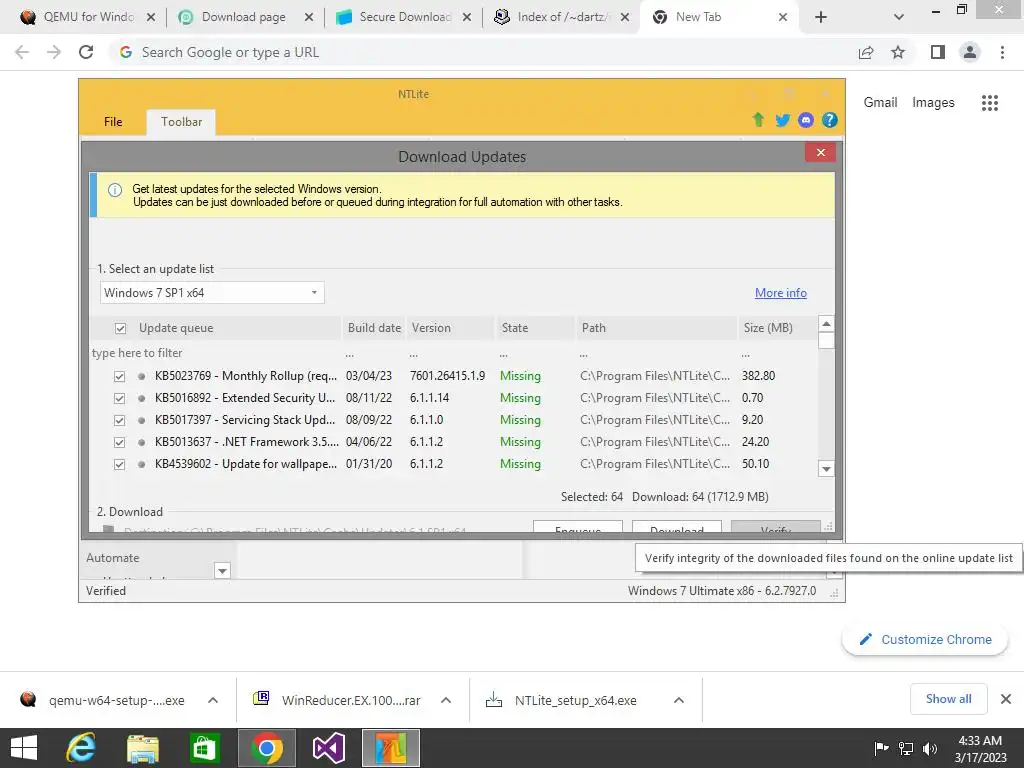
Task: Open Chrome three-dot menu
Action: click(x=1002, y=52)
